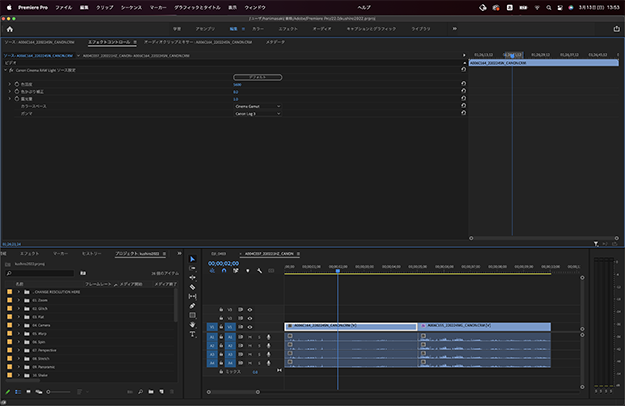Viewport: 625px width, 406px height.
Task: Toggle V1 track eye visibility
Action: click(250, 326)
